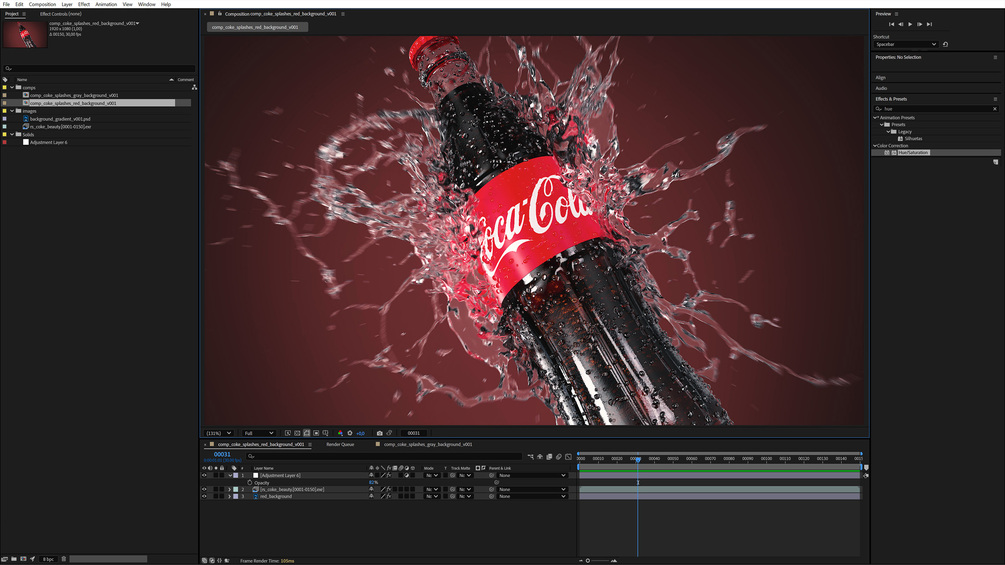Start playback with the Preview play button

[x=910, y=24]
